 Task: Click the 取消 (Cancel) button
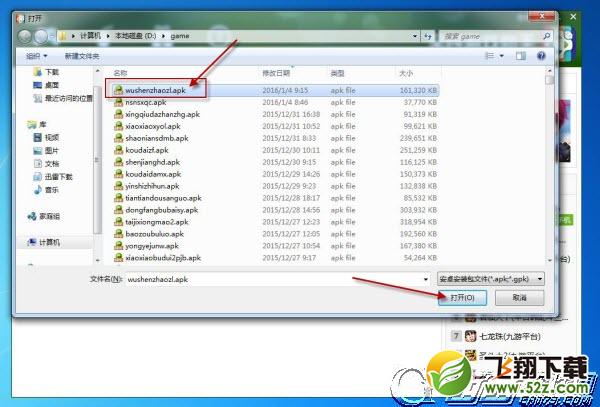click(x=519, y=297)
